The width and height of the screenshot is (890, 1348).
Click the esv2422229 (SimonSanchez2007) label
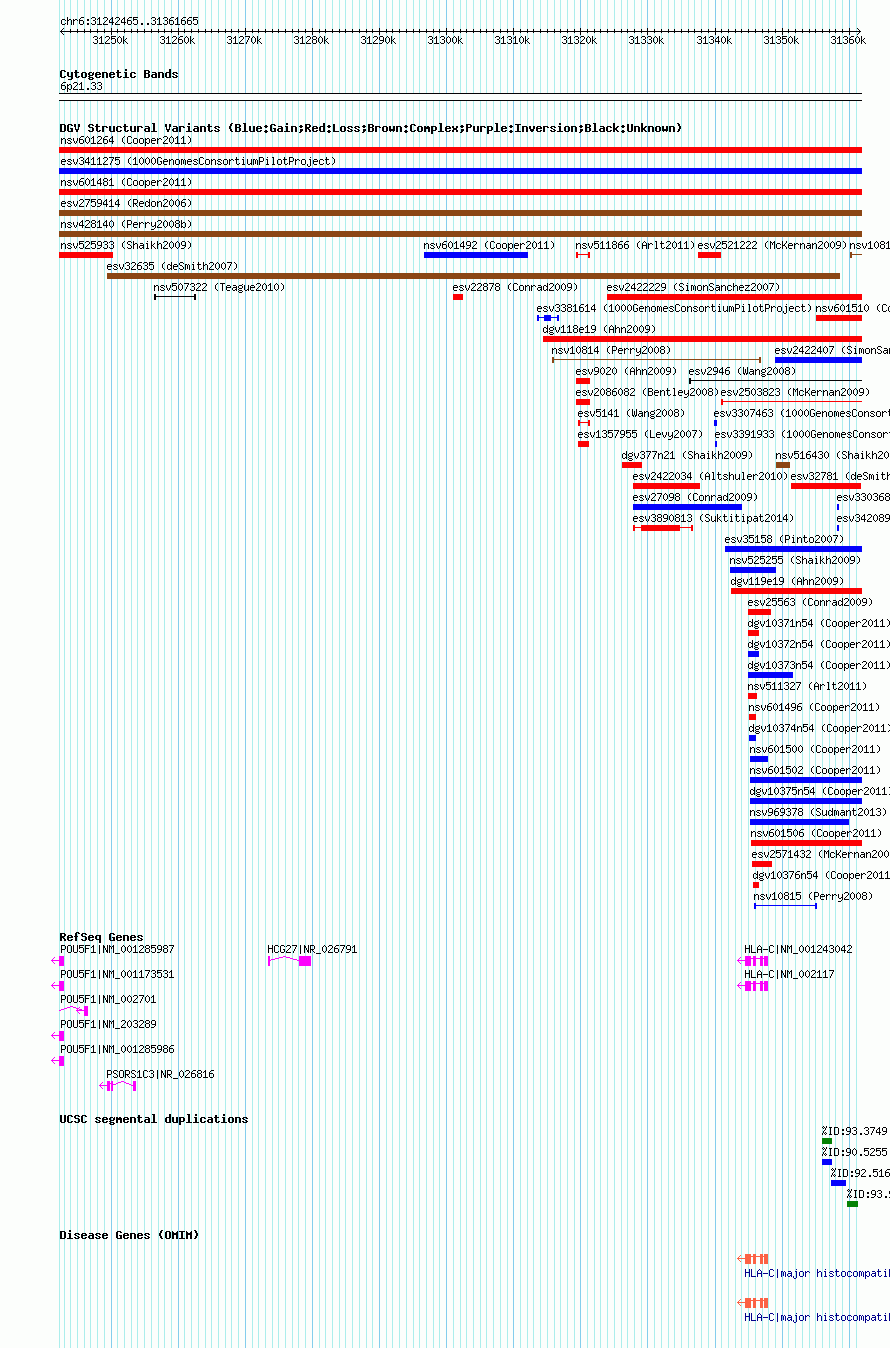point(693,287)
